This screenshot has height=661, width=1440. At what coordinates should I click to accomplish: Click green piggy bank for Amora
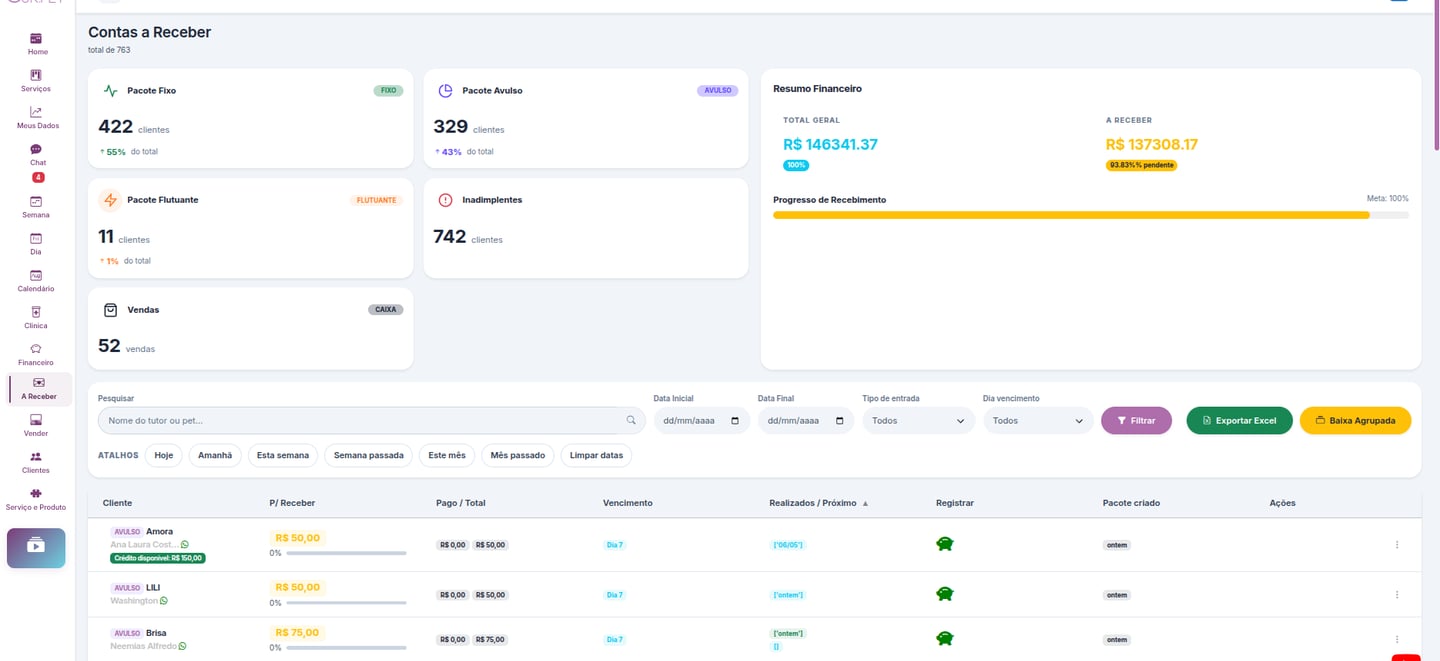(x=944, y=544)
